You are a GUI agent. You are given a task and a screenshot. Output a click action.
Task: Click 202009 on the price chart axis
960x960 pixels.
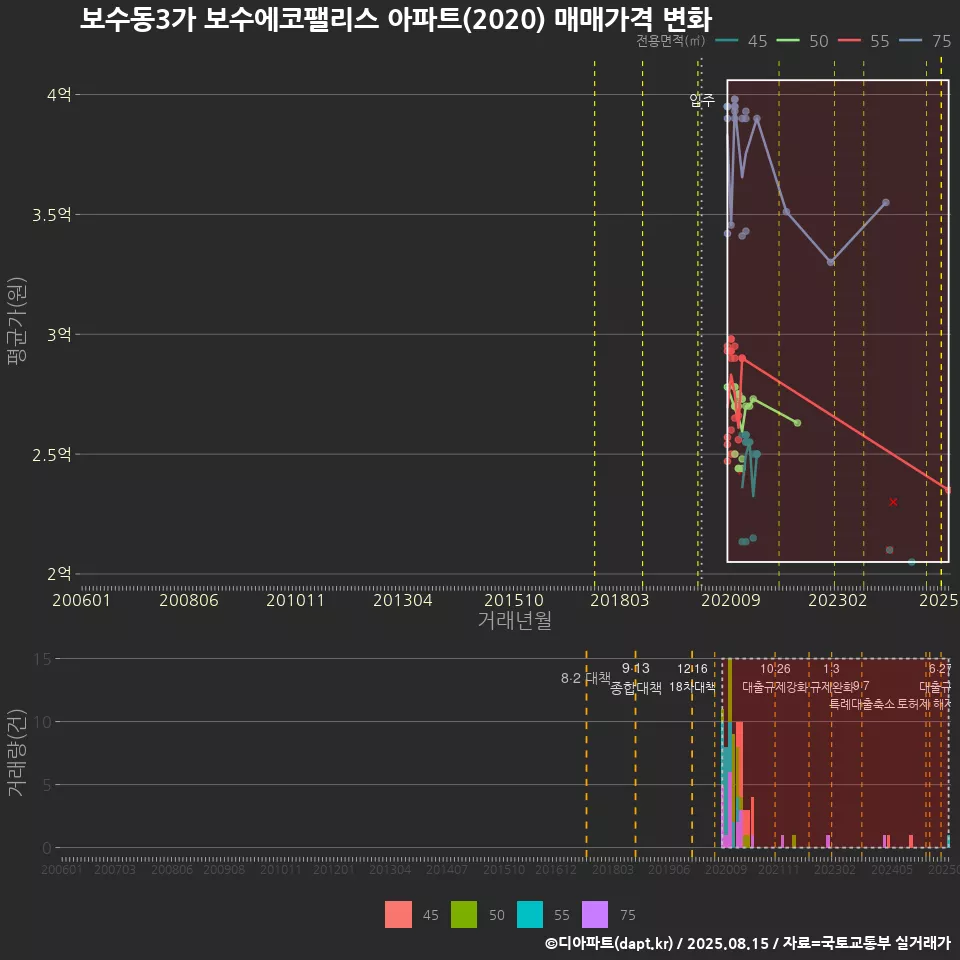coord(730,600)
